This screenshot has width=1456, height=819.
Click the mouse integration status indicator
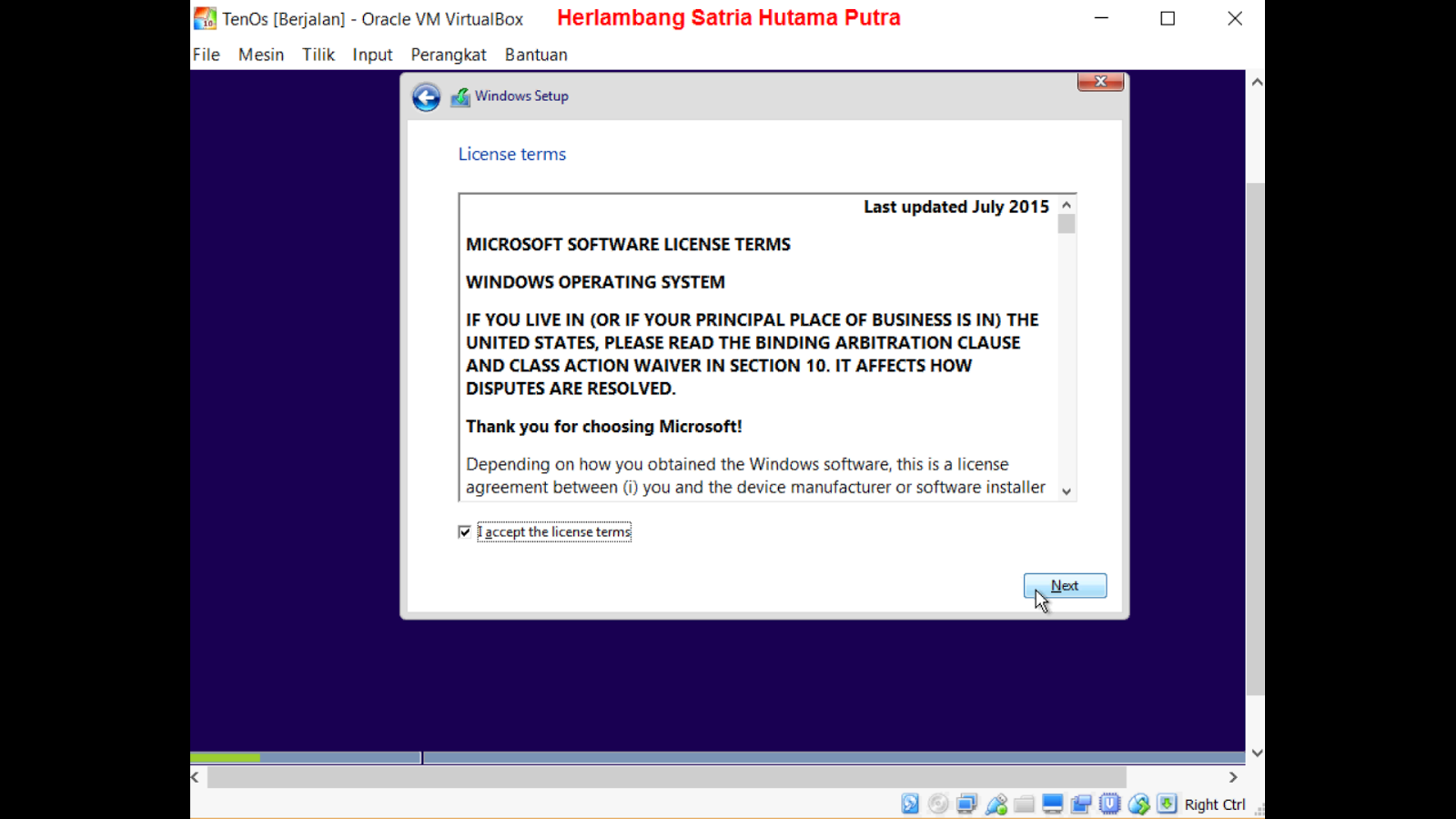(1138, 804)
